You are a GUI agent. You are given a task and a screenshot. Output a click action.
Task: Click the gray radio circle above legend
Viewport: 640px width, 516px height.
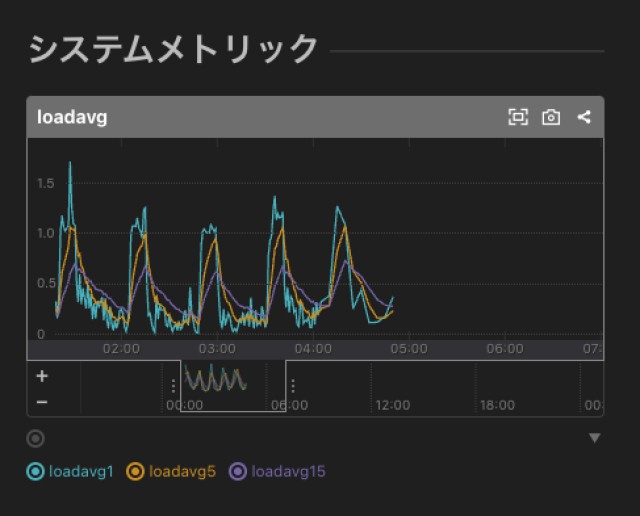(x=36, y=438)
